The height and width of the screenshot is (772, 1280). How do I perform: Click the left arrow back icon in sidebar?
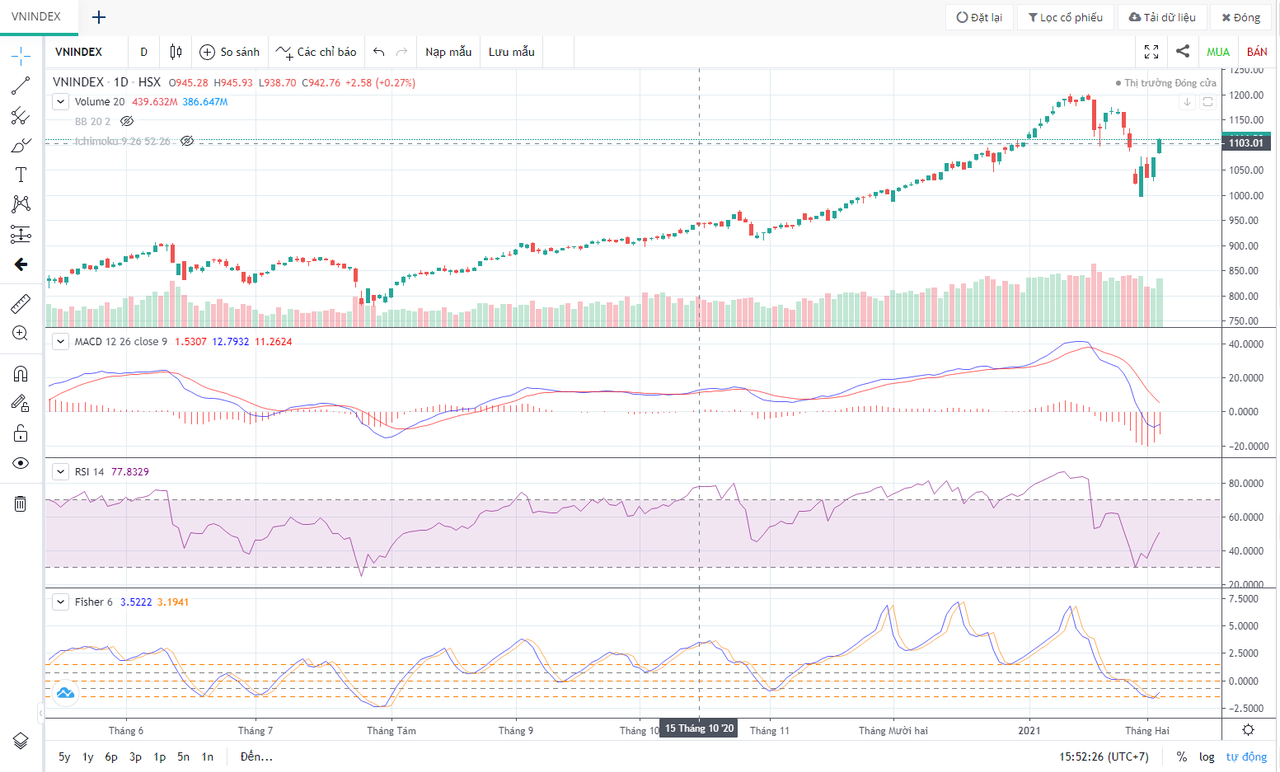coord(20,265)
